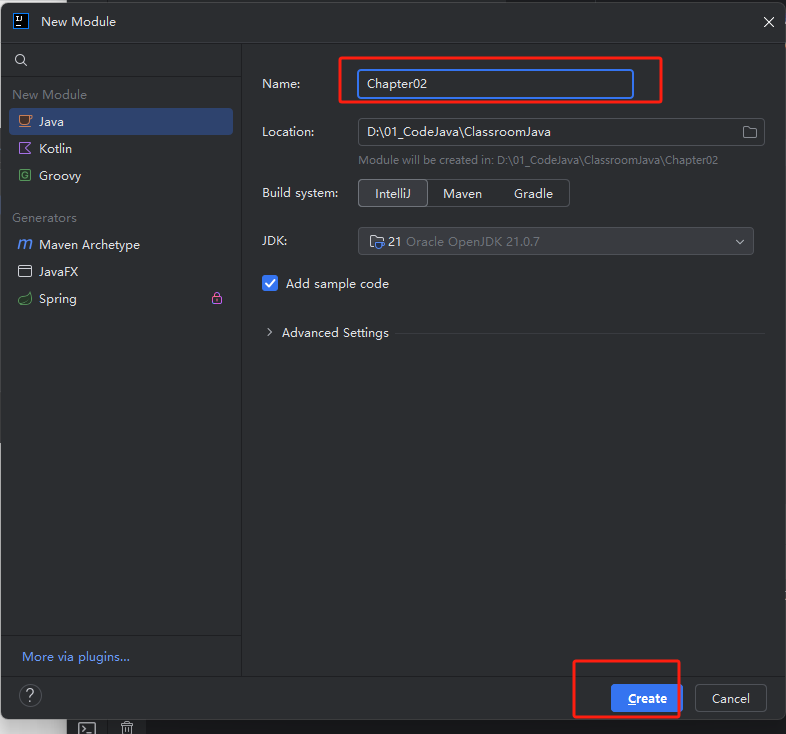Click the search magnifier icon
The image size is (786, 734).
pyautogui.click(x=21, y=60)
